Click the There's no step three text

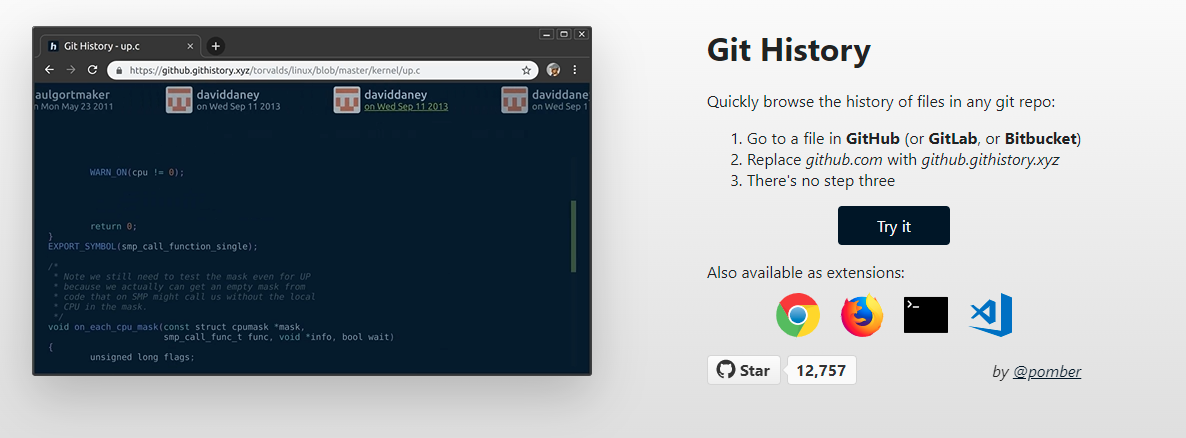(x=821, y=181)
